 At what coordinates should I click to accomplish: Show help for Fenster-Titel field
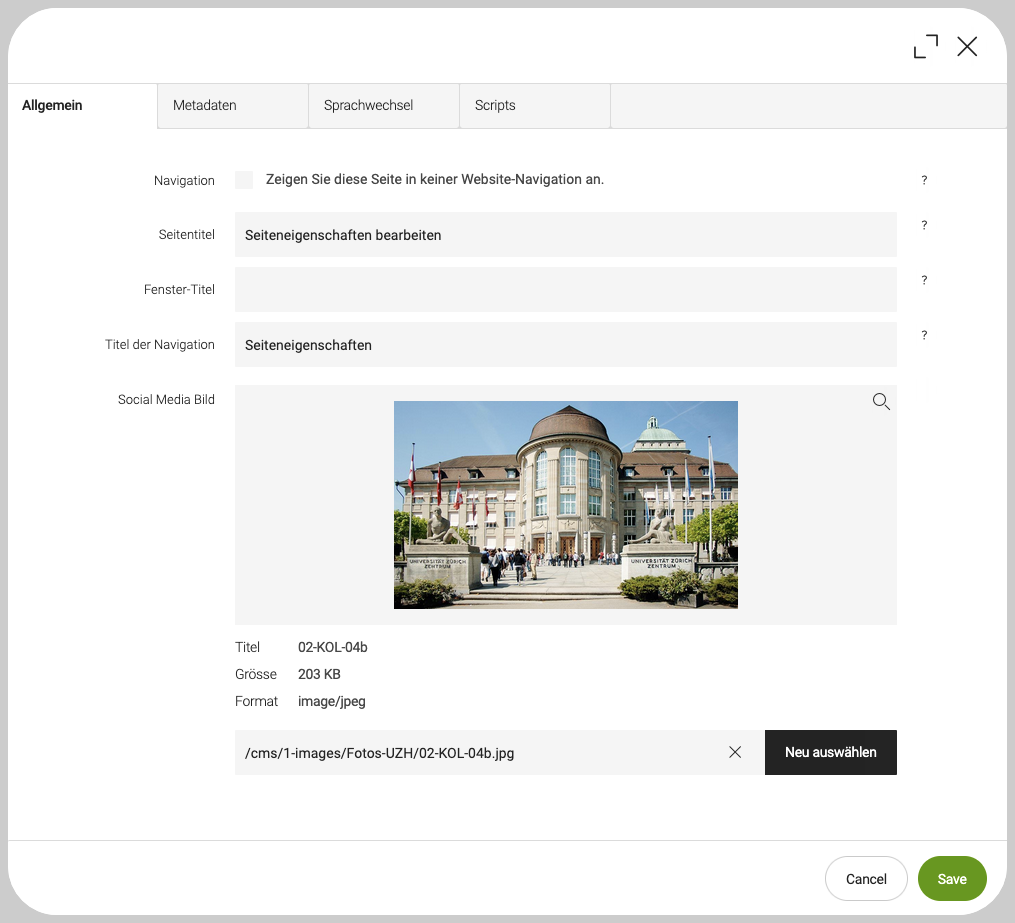tap(924, 281)
